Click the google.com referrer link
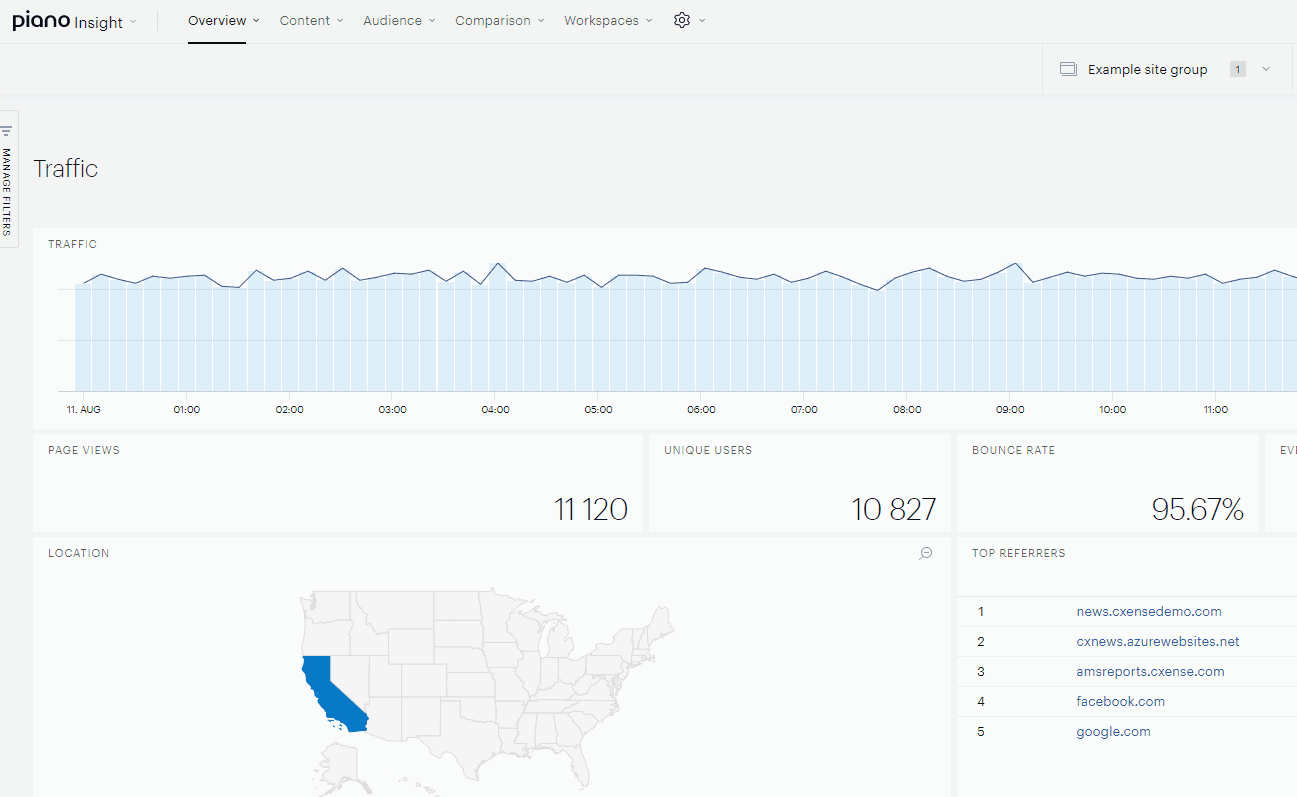The image size is (1297, 797). click(1113, 731)
